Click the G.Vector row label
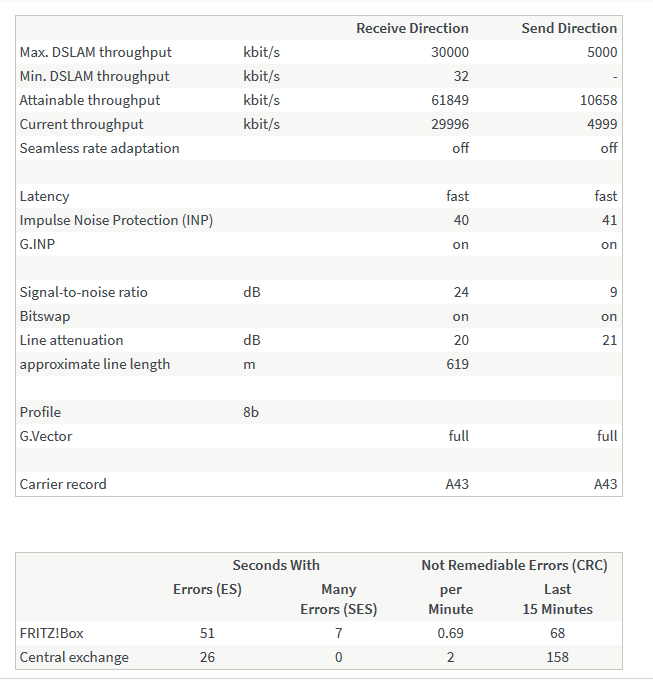 46,436
